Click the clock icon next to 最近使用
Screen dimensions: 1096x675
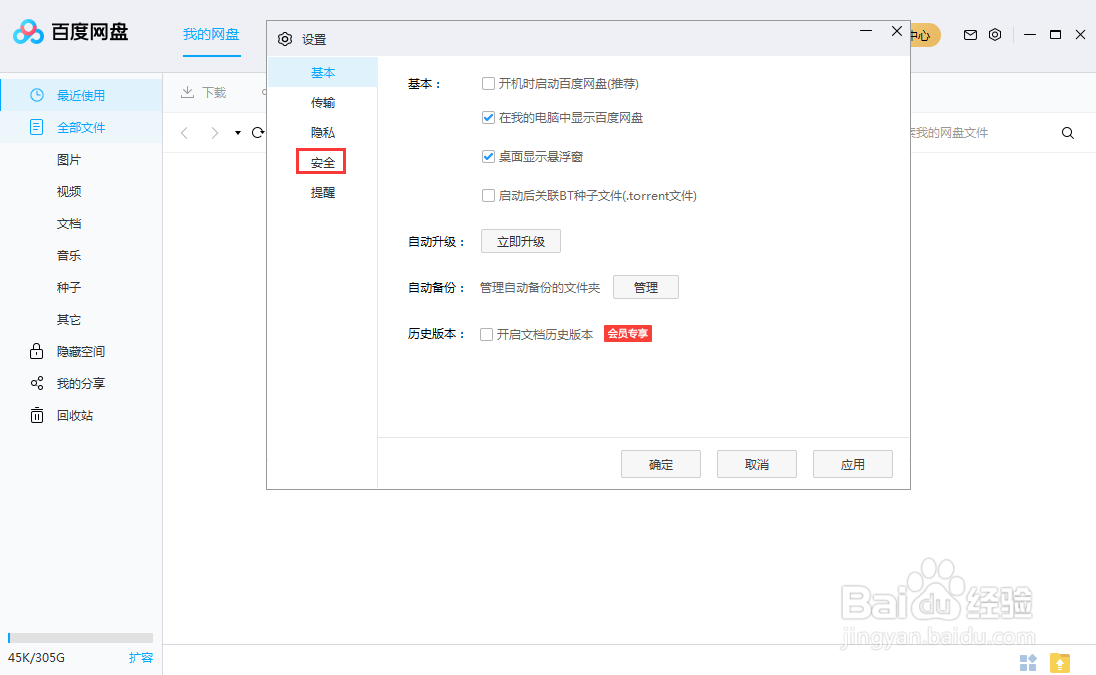pyautogui.click(x=37, y=95)
